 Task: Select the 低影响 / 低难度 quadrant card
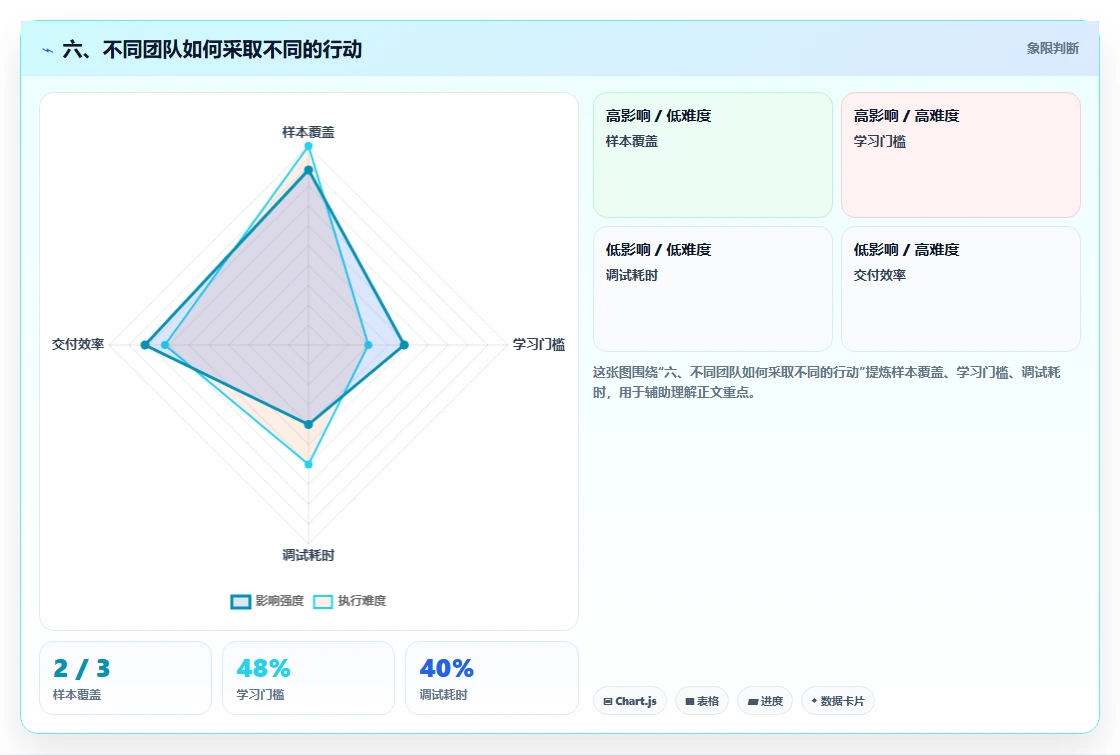713,289
